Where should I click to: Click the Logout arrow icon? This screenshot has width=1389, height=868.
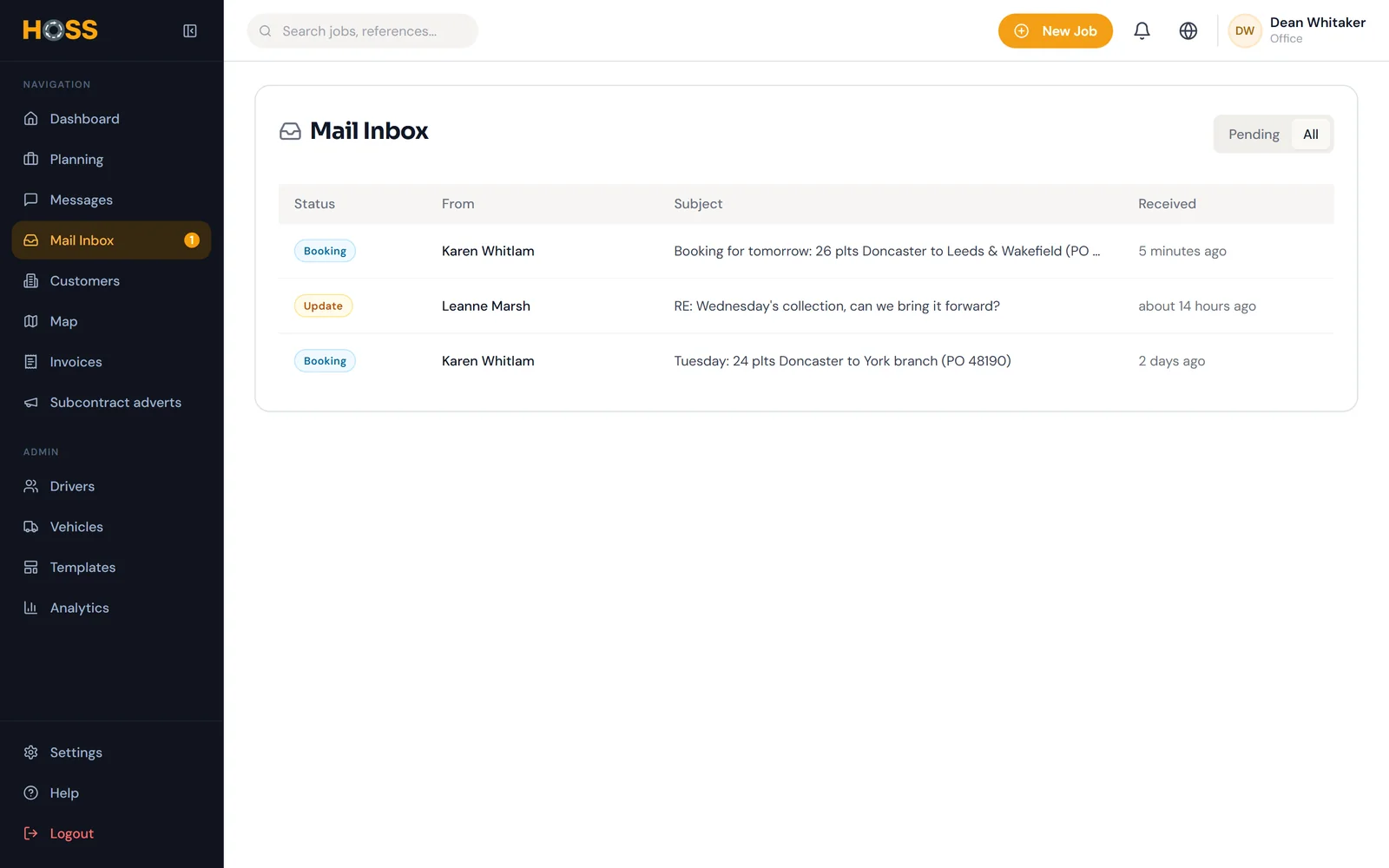(31, 833)
